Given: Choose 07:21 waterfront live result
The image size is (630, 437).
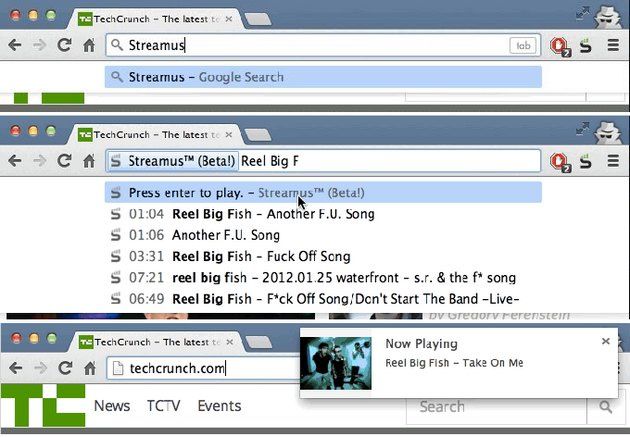Looking at the screenshot, I should pos(323,278).
